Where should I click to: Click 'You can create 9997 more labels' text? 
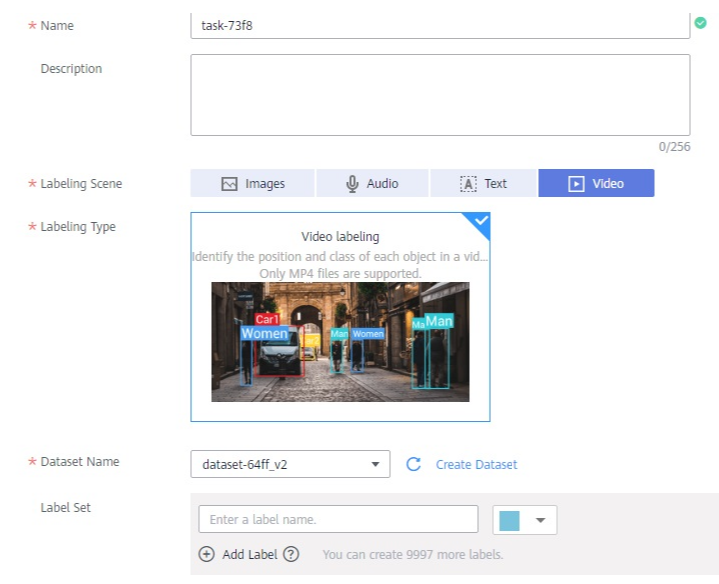413,555
